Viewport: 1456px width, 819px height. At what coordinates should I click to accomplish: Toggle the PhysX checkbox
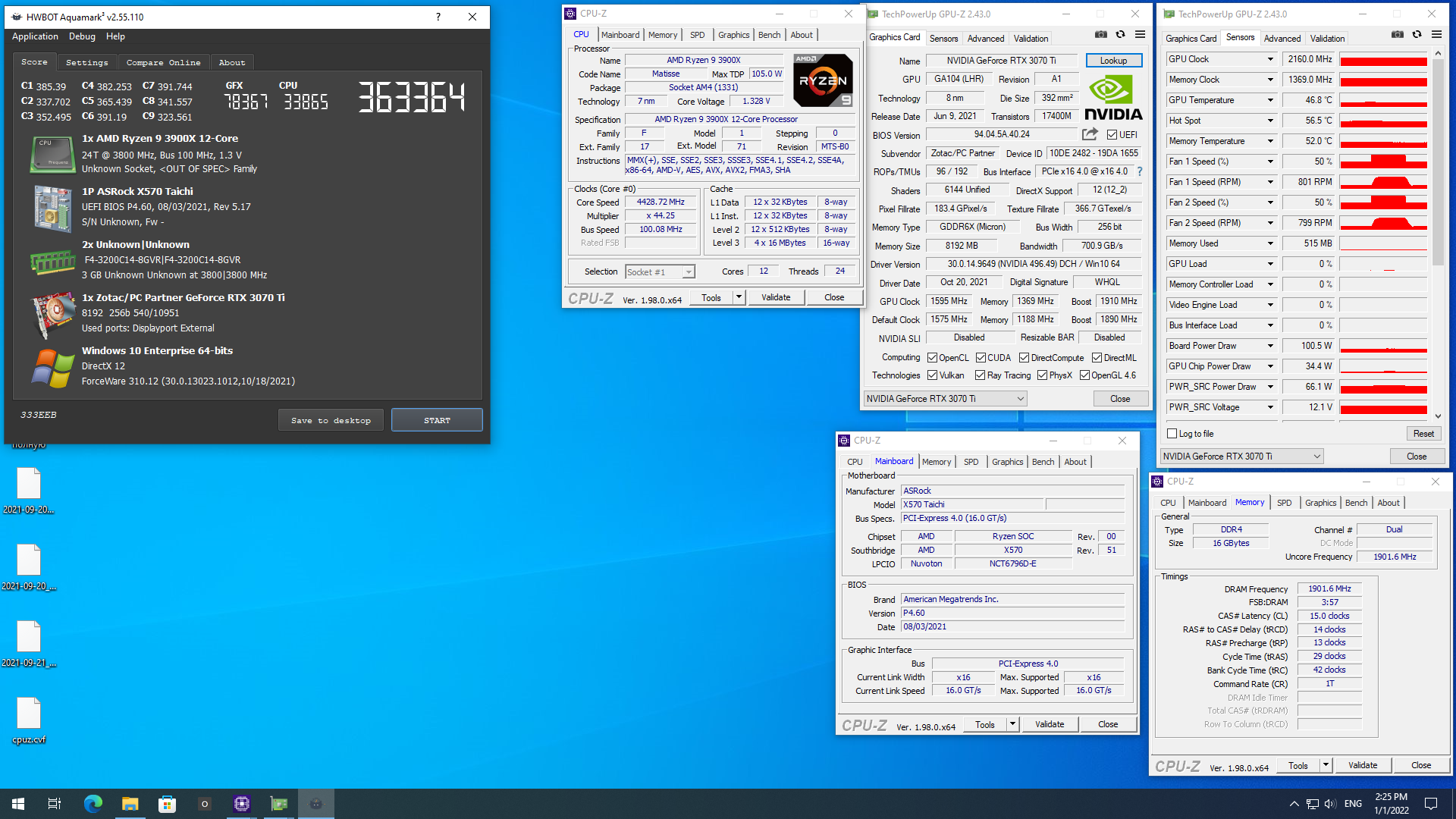pos(1042,375)
